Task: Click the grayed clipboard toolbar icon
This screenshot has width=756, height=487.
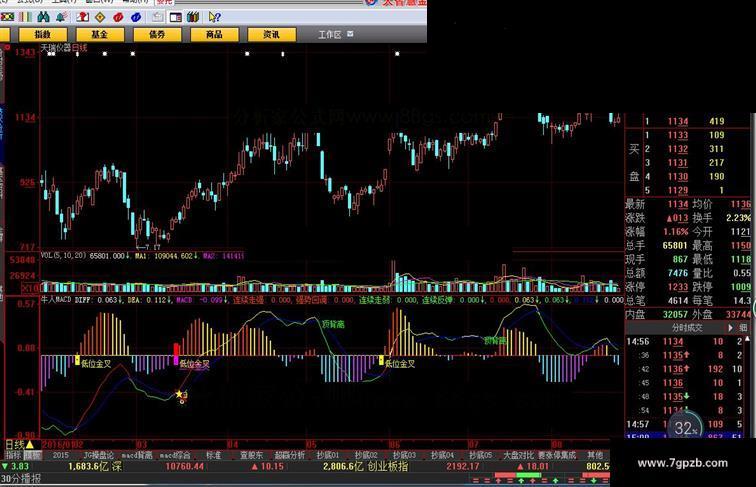Action: (x=158, y=17)
